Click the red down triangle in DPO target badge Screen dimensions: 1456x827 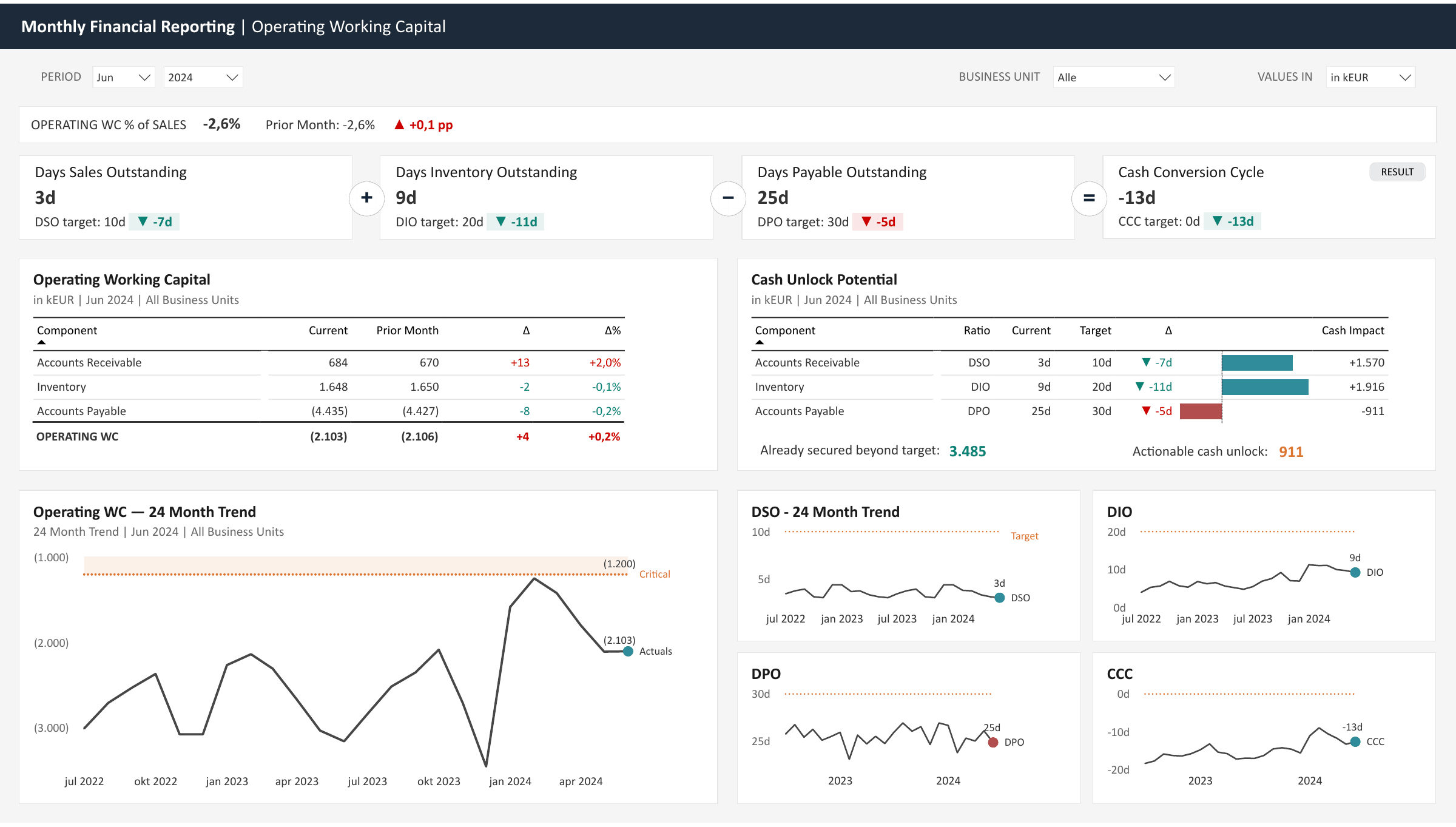pyautogui.click(x=866, y=221)
